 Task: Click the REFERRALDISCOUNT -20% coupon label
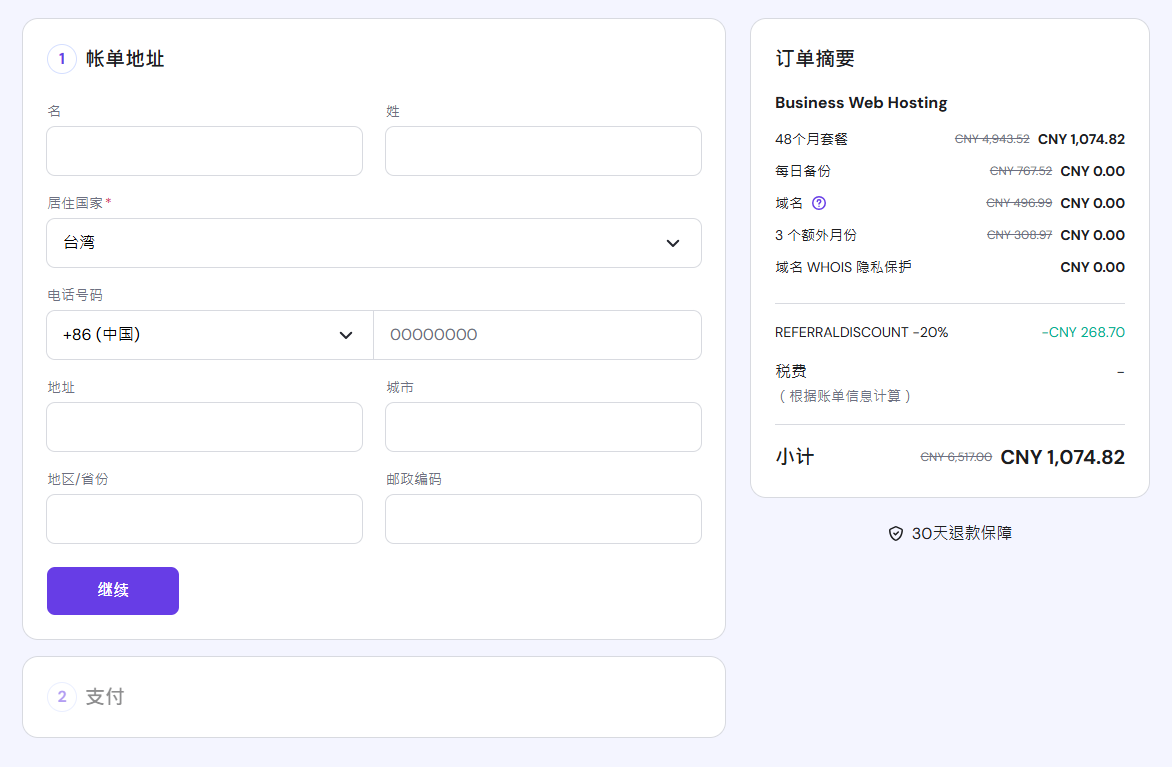[x=861, y=332]
